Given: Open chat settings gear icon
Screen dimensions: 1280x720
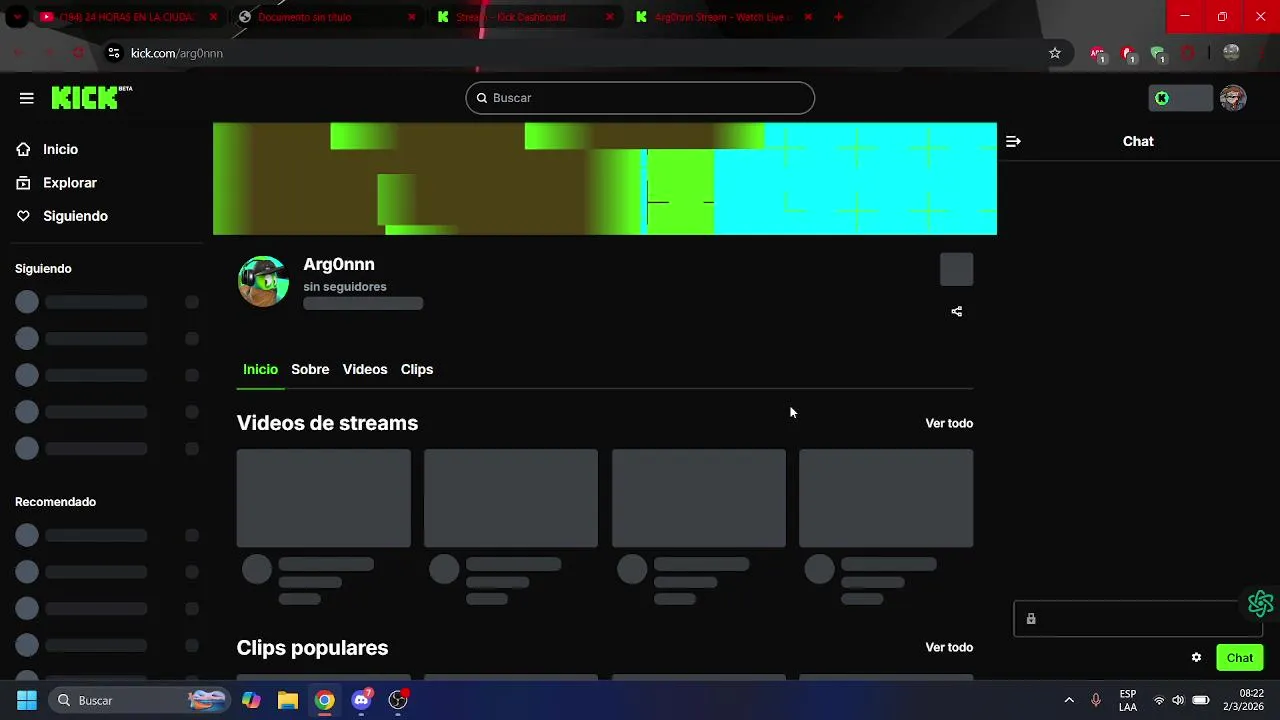Looking at the screenshot, I should click(1196, 657).
